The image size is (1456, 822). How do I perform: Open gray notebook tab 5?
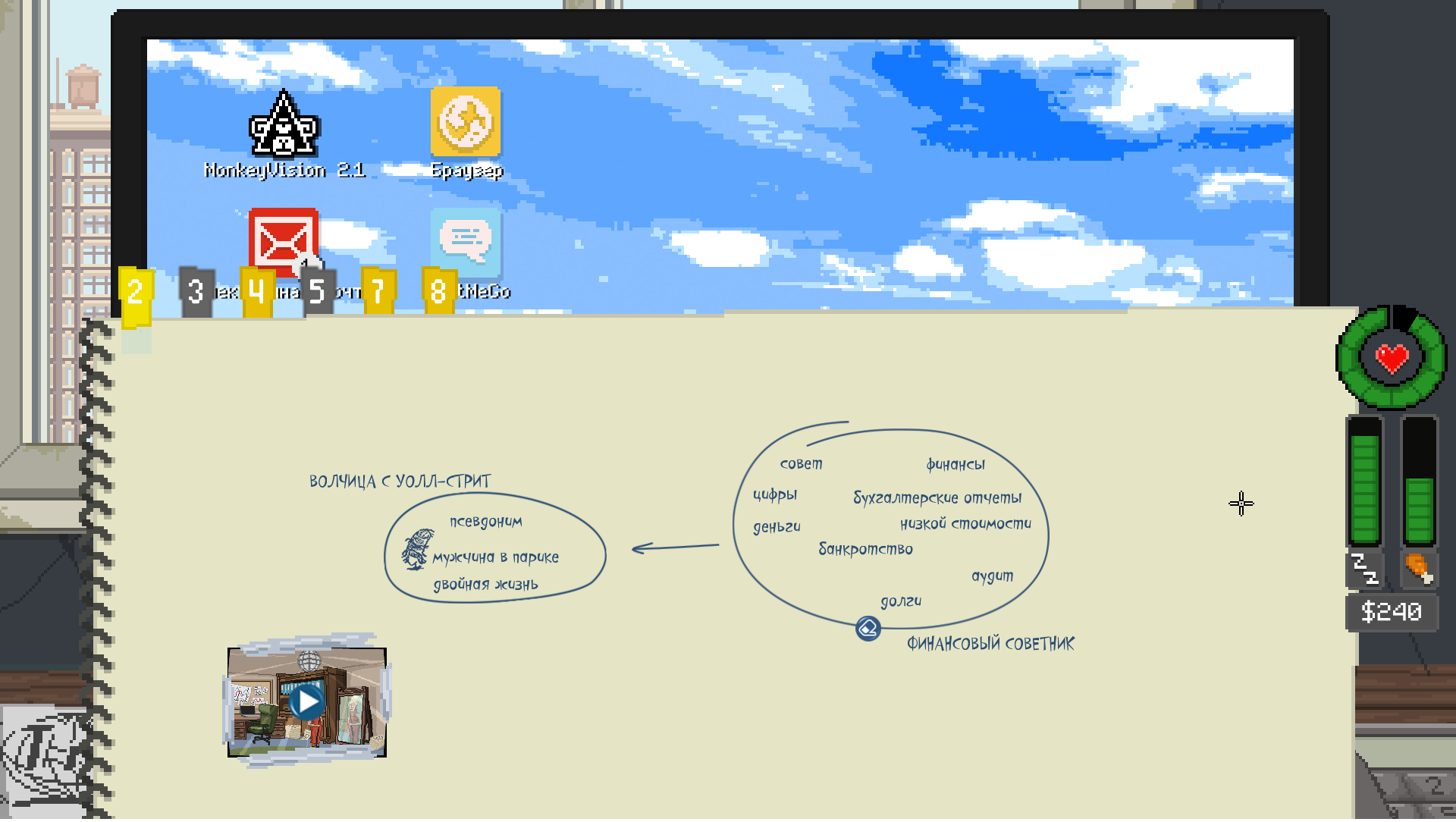coord(317,291)
